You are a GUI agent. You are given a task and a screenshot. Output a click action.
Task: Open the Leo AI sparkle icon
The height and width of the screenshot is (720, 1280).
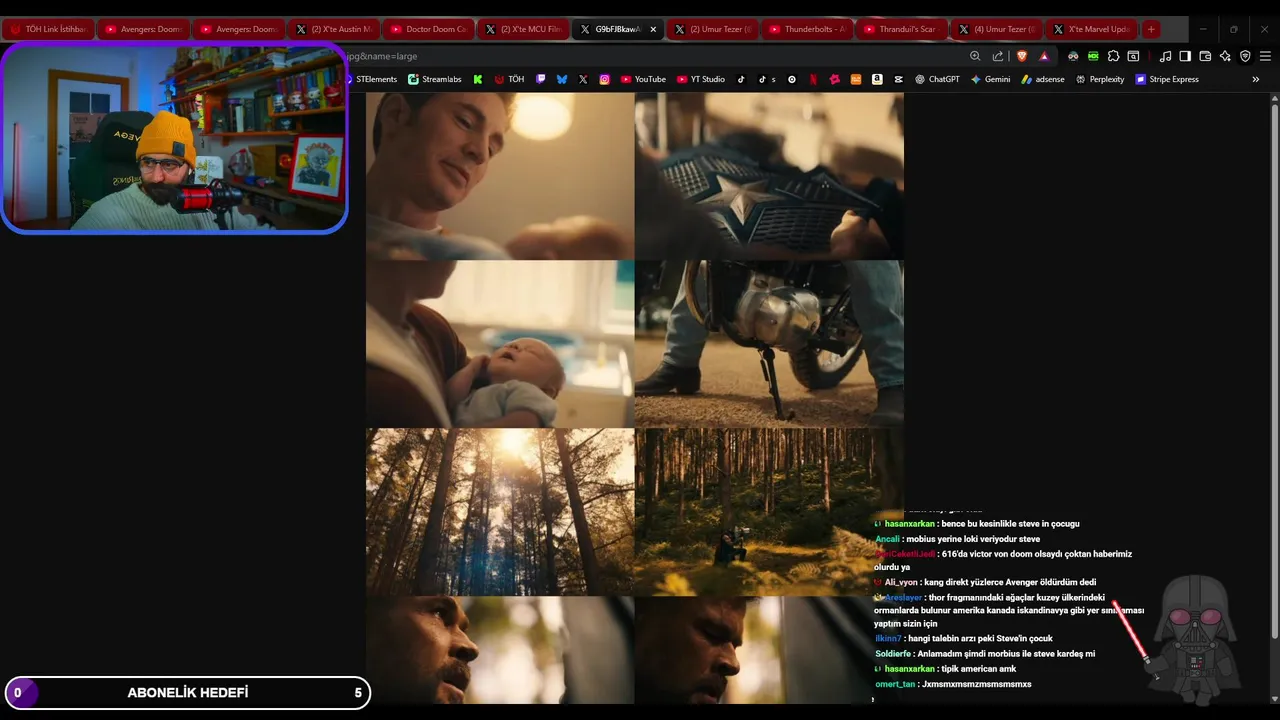1225,56
